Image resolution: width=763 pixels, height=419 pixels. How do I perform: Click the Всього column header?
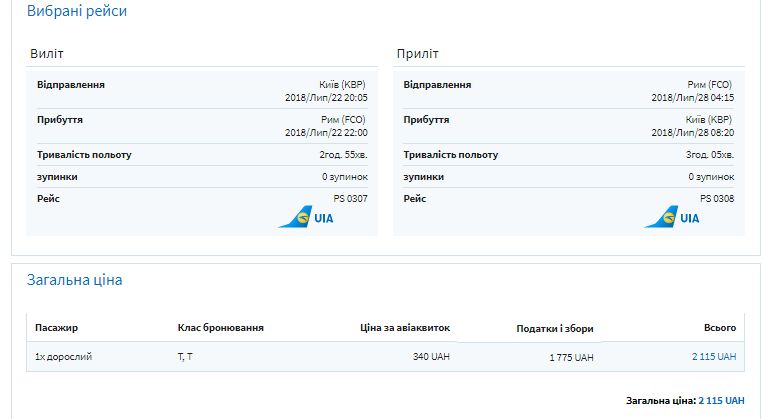click(720, 328)
